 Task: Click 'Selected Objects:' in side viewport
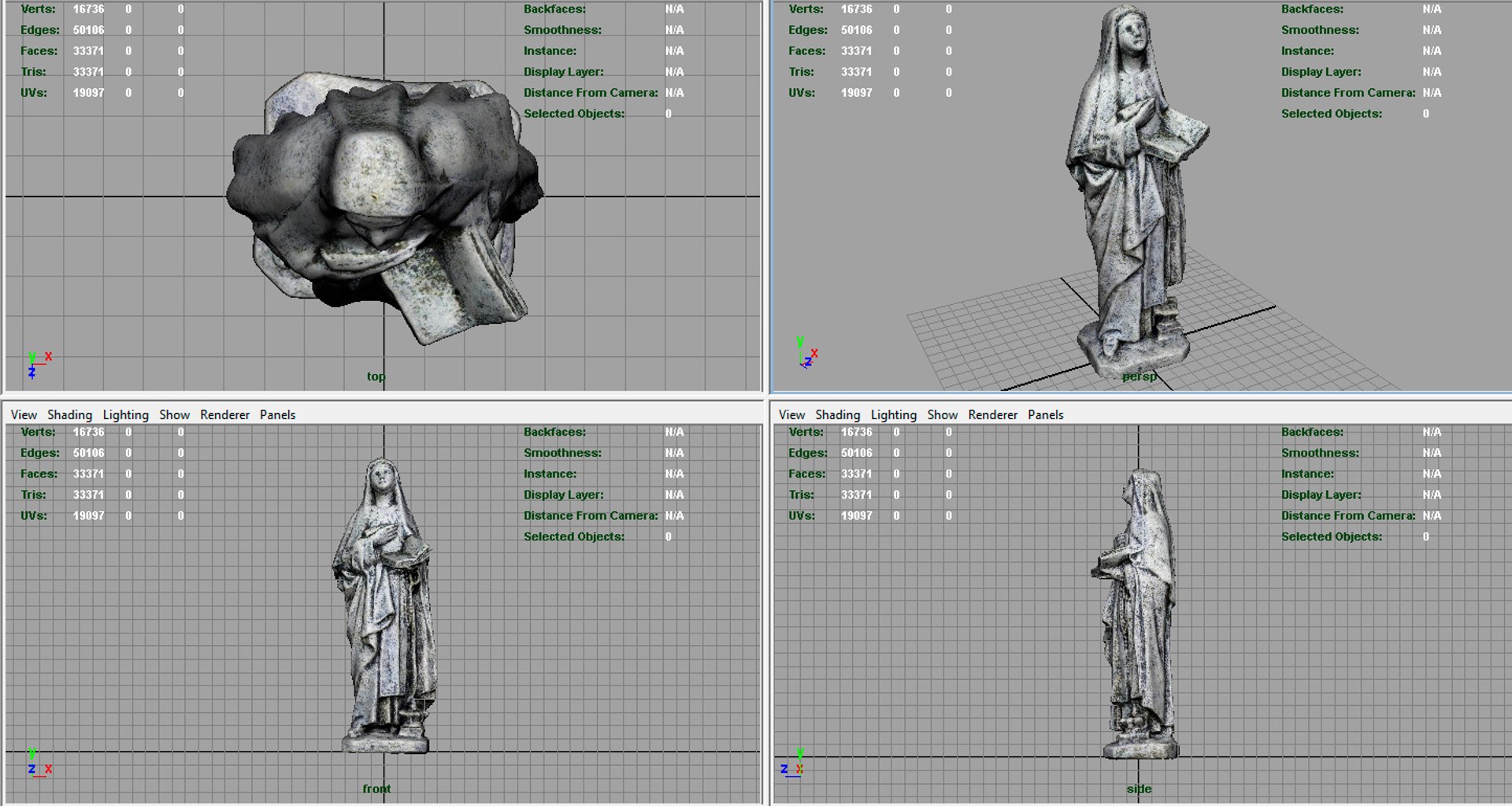(x=1332, y=537)
